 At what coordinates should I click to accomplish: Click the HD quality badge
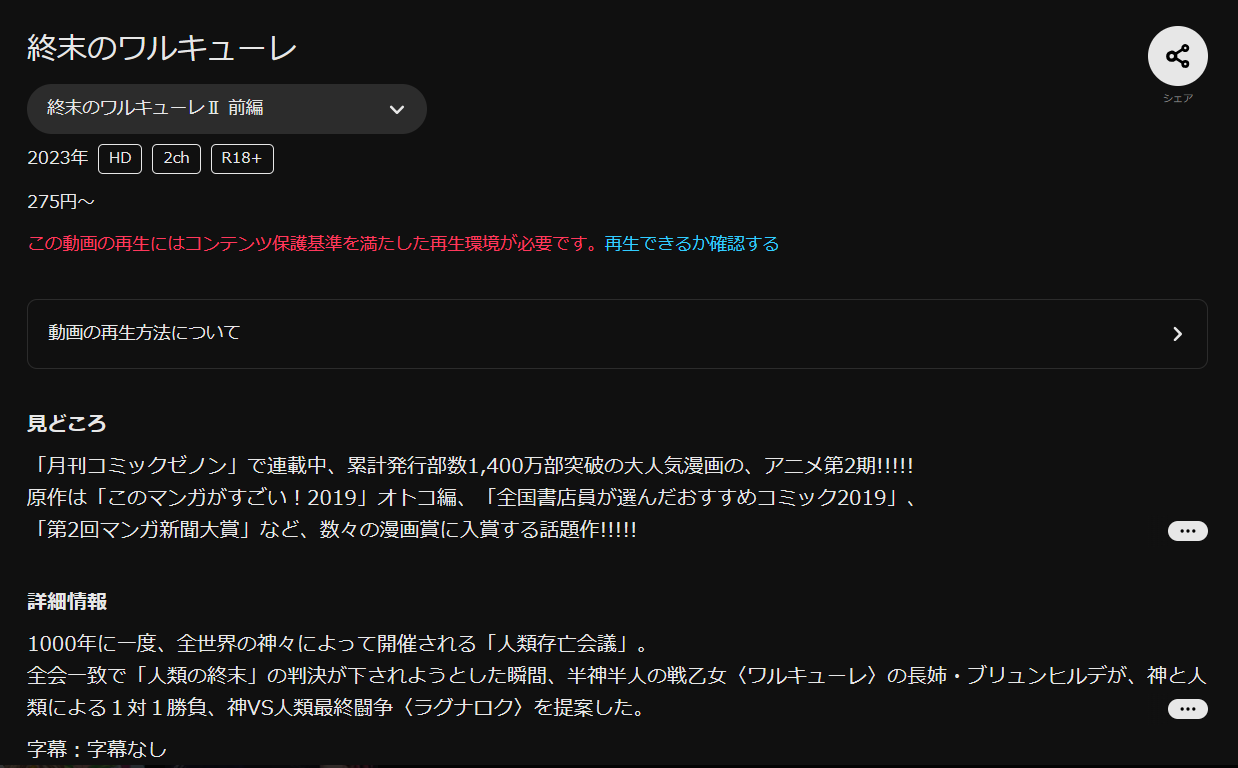pos(120,159)
